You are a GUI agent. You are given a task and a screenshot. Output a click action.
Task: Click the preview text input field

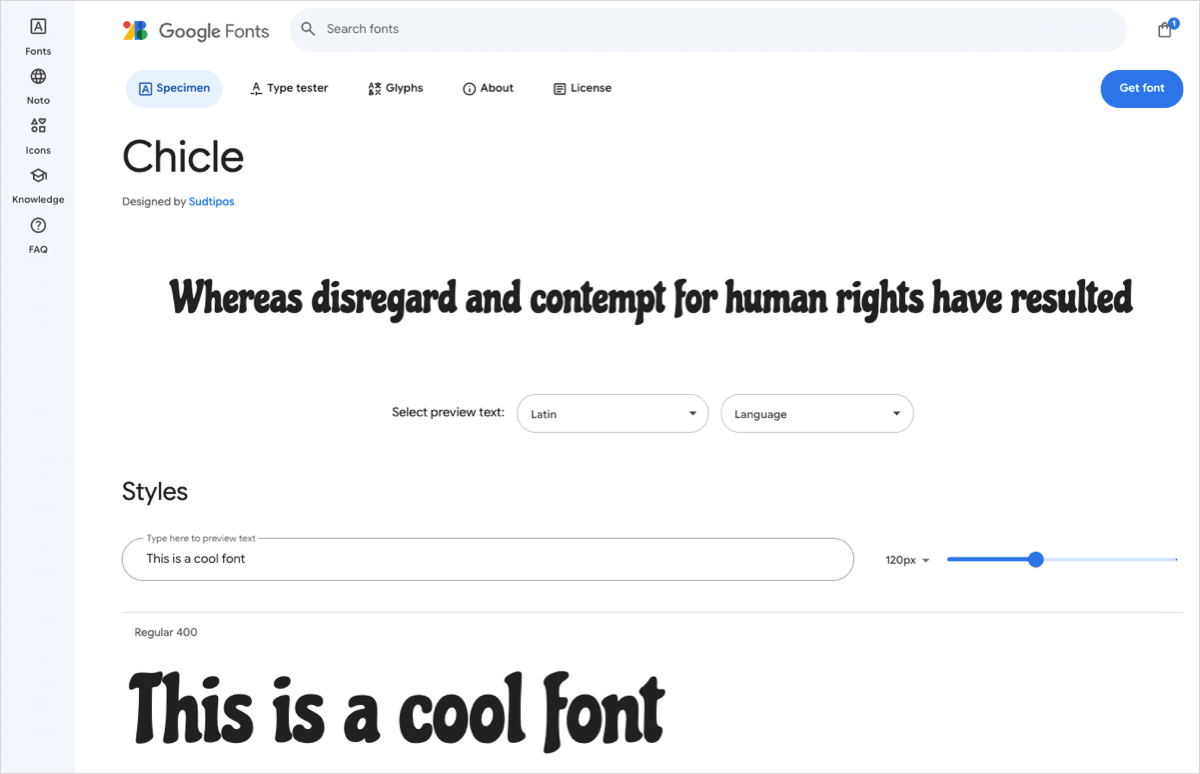point(488,559)
